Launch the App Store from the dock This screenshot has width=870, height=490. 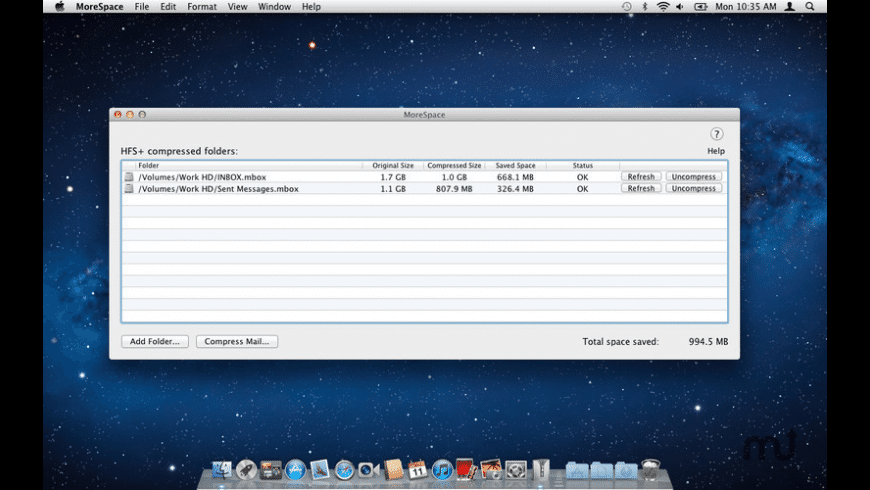click(x=295, y=470)
